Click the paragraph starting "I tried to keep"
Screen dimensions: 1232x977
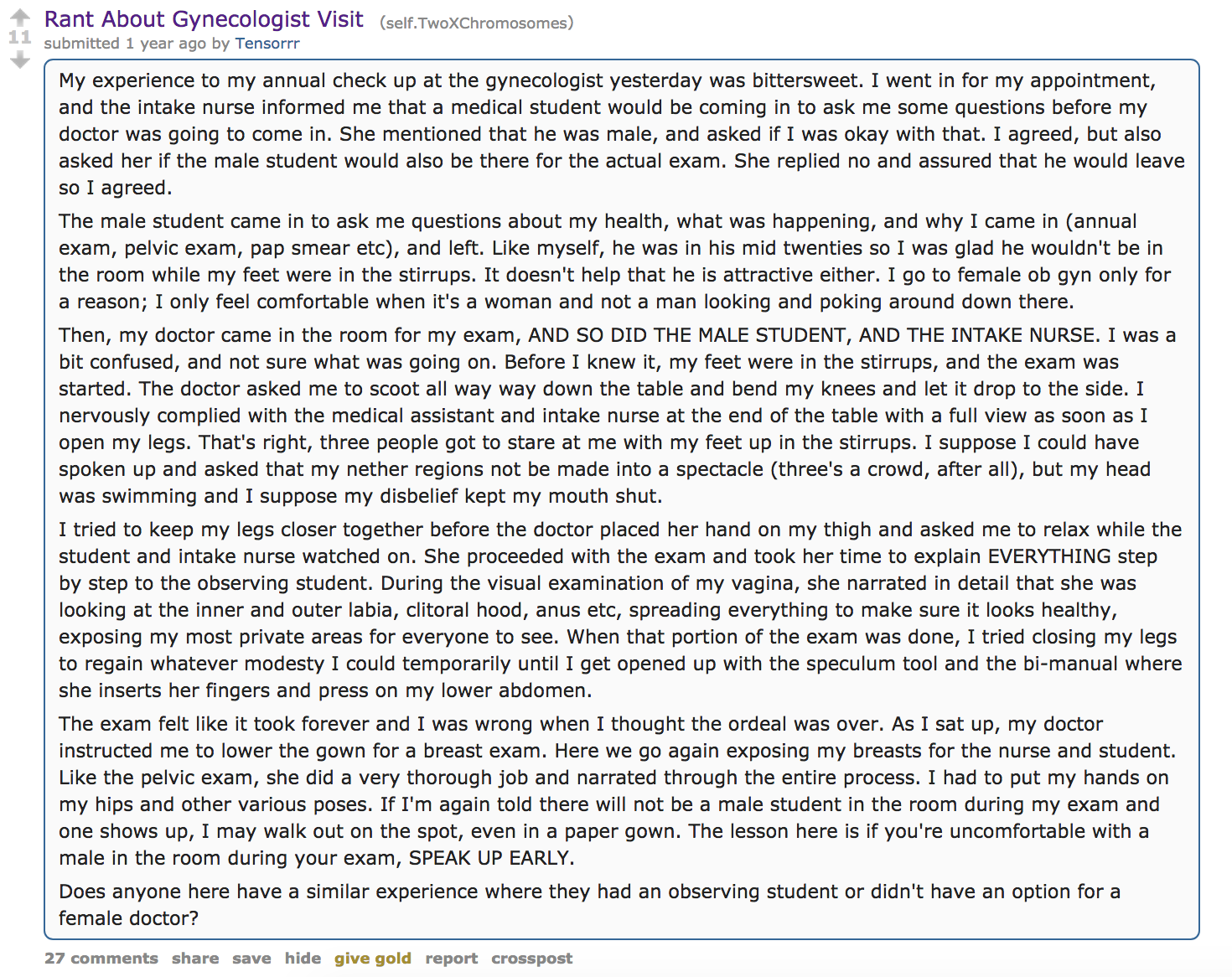(620, 610)
